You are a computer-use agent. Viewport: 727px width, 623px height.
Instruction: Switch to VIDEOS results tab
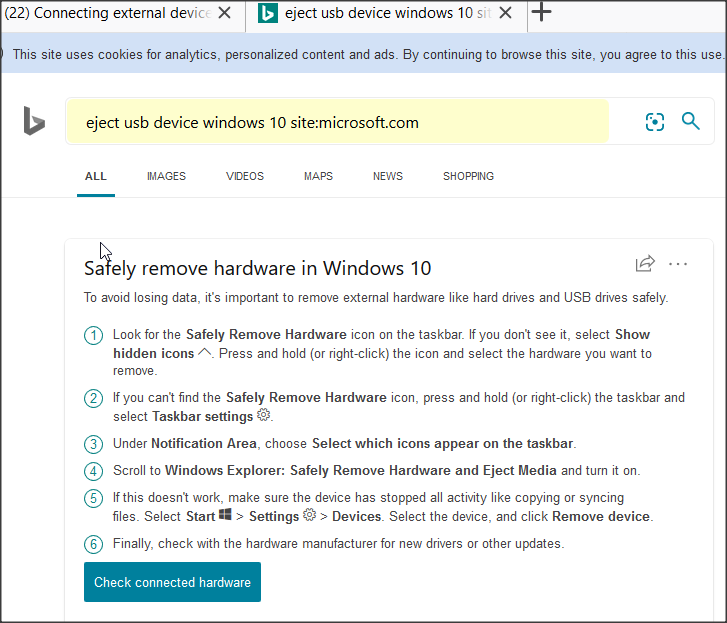click(245, 176)
